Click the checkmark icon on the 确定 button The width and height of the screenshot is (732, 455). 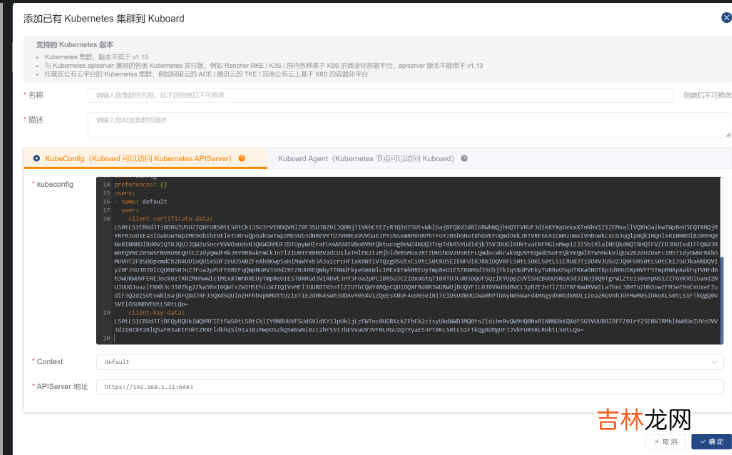pos(700,441)
